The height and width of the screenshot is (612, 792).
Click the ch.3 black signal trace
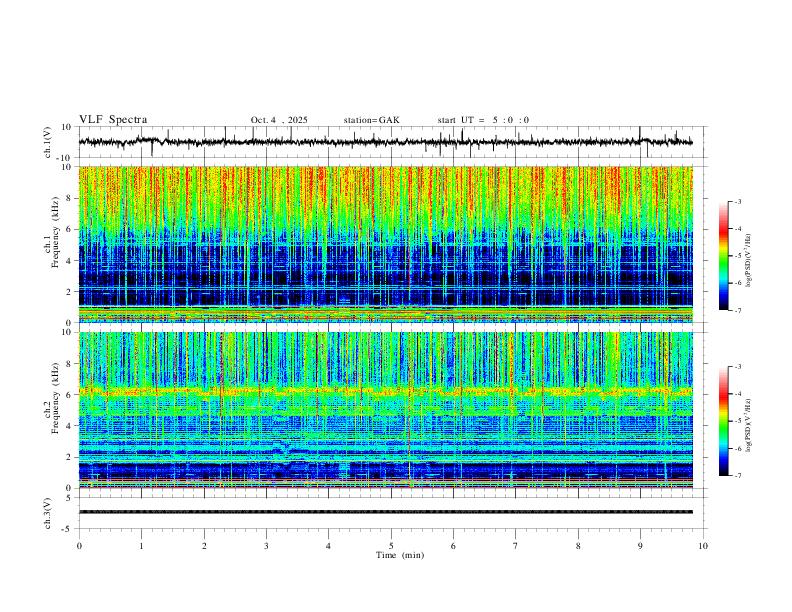coord(385,512)
